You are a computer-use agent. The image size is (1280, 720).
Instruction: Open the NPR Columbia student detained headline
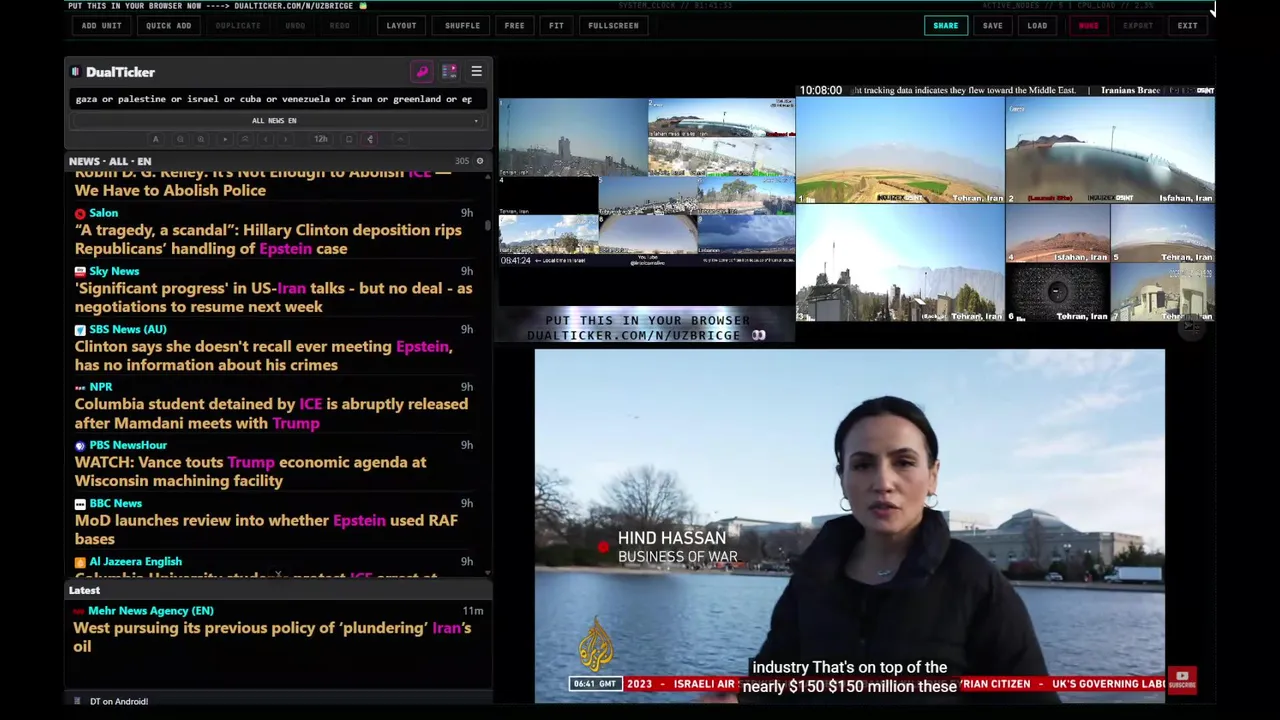coord(271,413)
